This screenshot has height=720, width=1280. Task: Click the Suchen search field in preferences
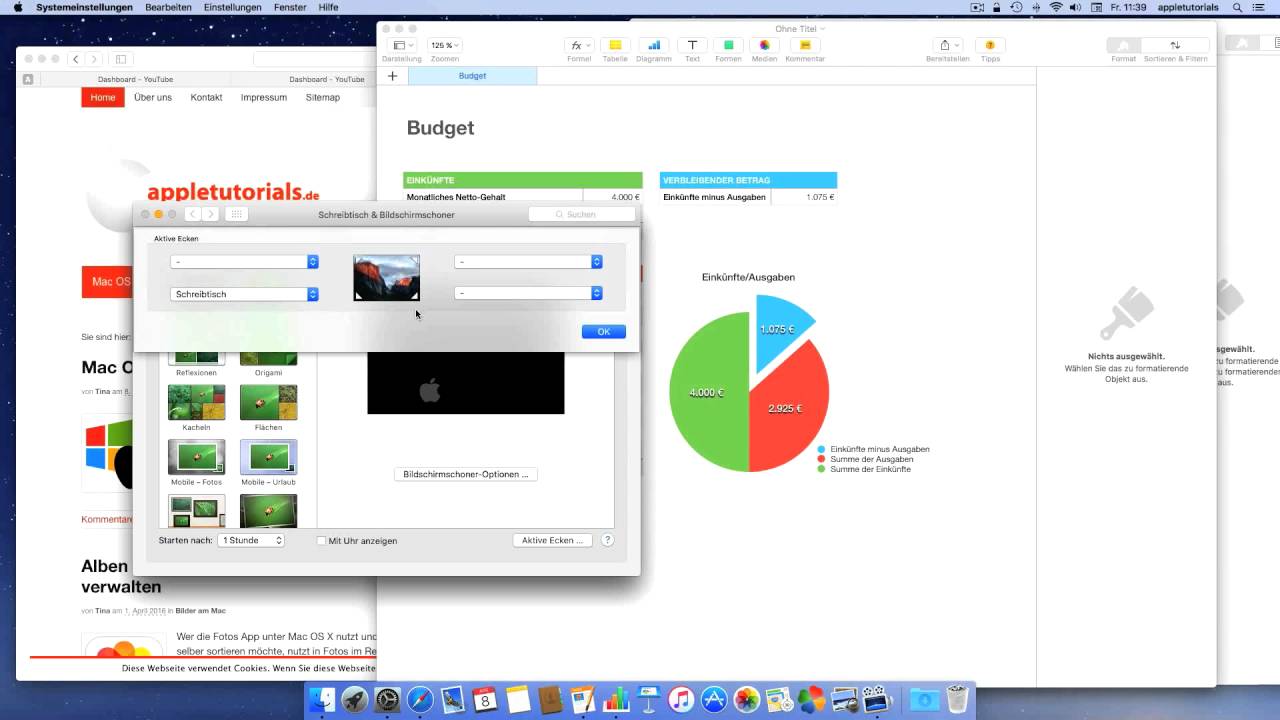click(x=582, y=214)
